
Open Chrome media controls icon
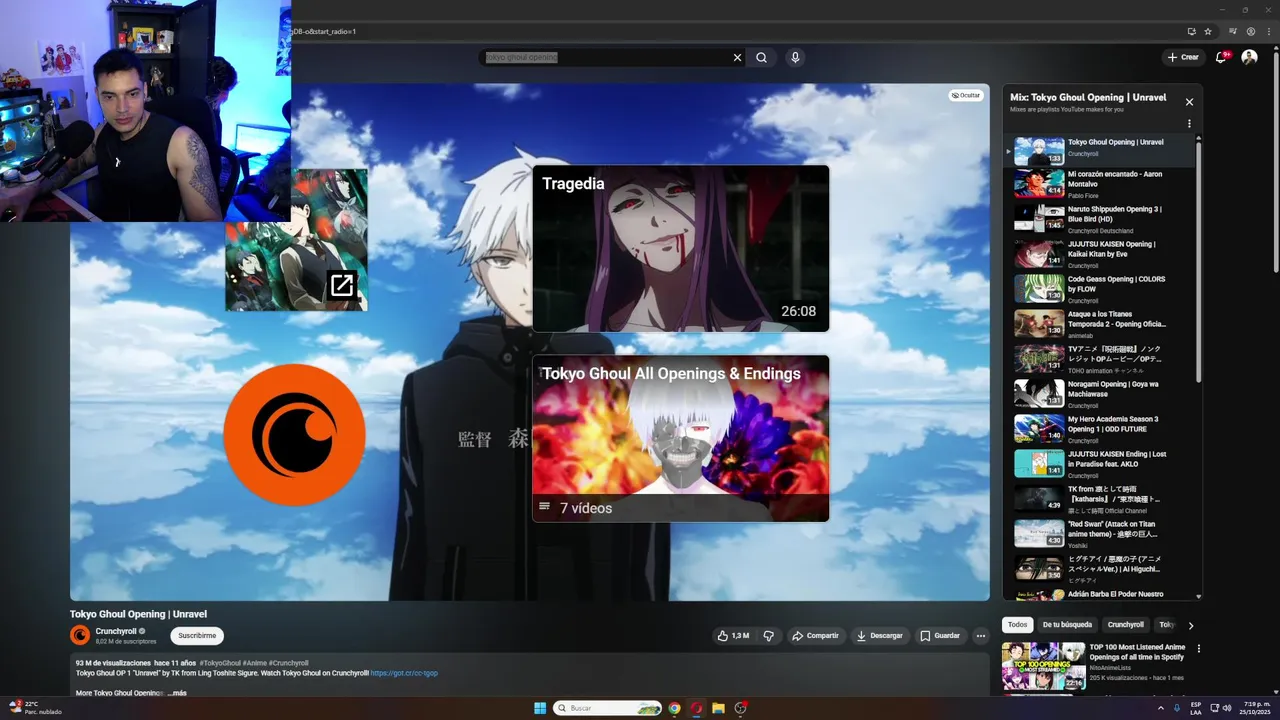pos(1233,31)
